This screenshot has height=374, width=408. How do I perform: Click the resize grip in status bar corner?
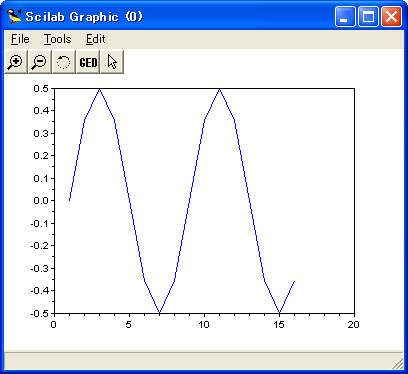(x=397, y=363)
